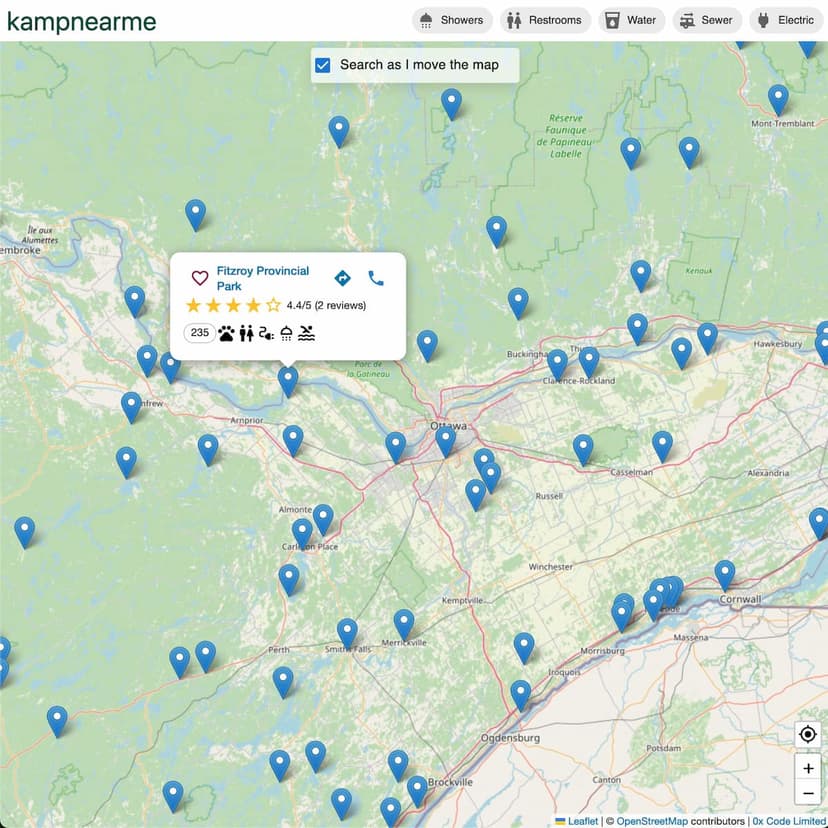Uncheck 'Search as I move the map'
This screenshot has height=828, width=828.
tap(323, 65)
